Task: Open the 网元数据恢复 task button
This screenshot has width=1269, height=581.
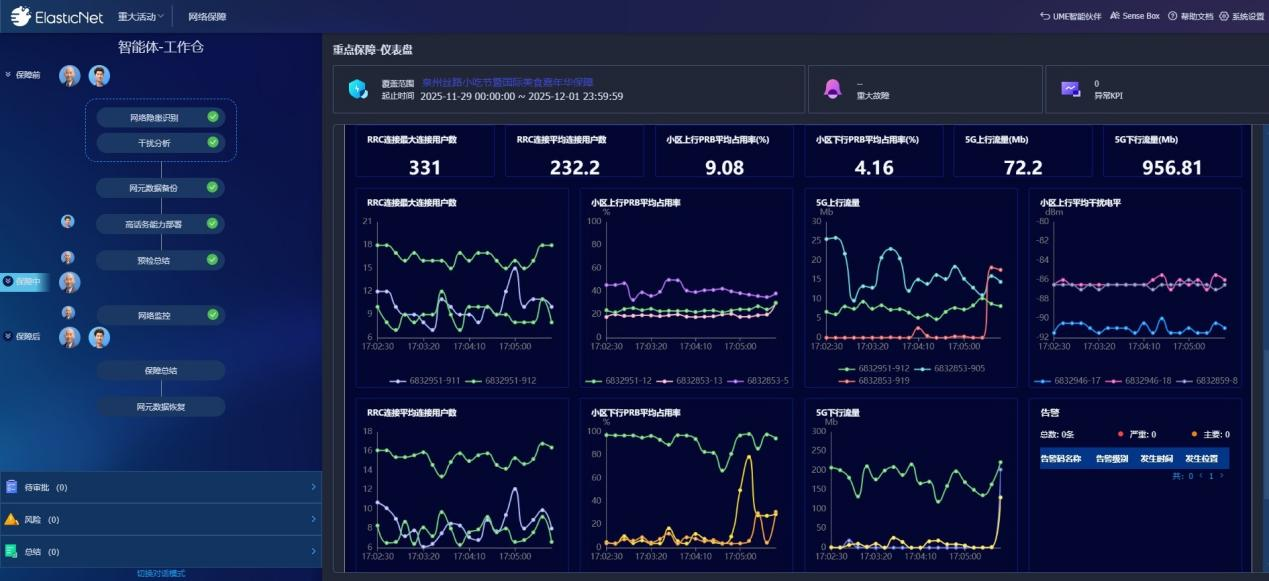Action: point(161,407)
